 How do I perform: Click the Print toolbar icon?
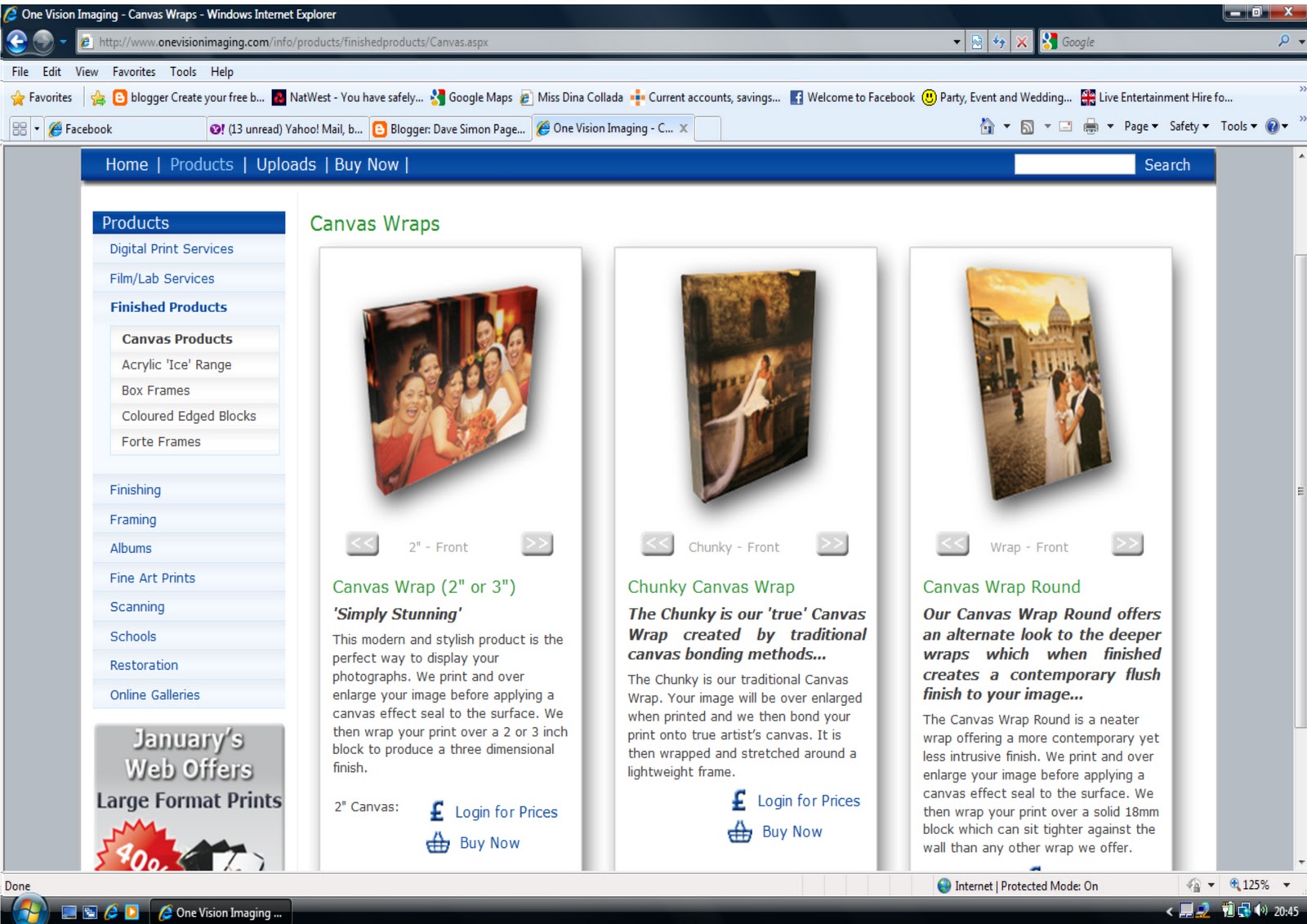tap(1091, 127)
